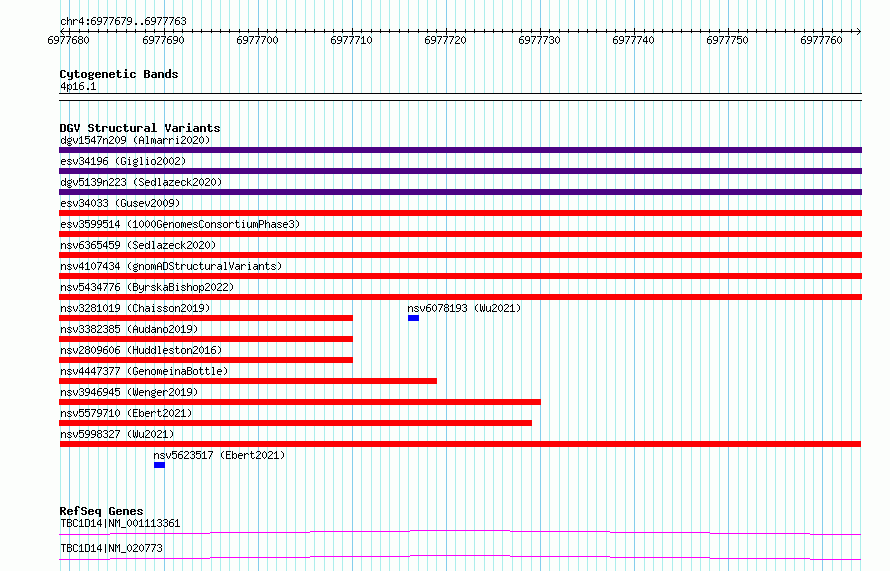890x571 pixels.
Task: Click the purple bar under dgv1547n209
Action: (460, 150)
